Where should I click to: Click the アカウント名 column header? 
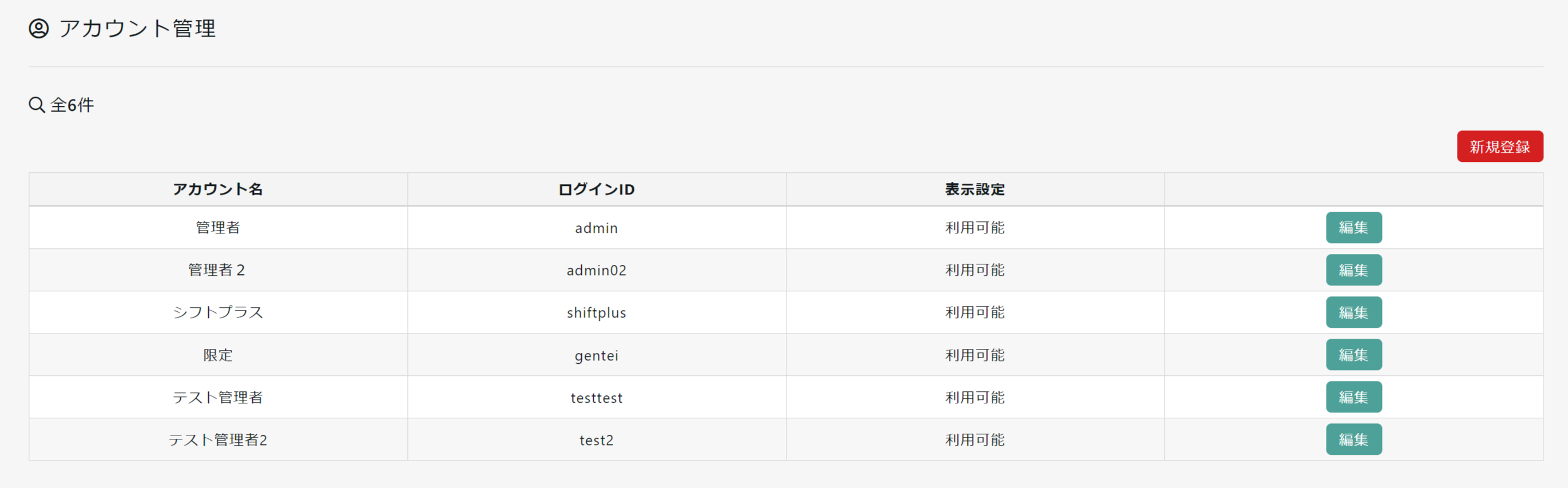pos(218,189)
